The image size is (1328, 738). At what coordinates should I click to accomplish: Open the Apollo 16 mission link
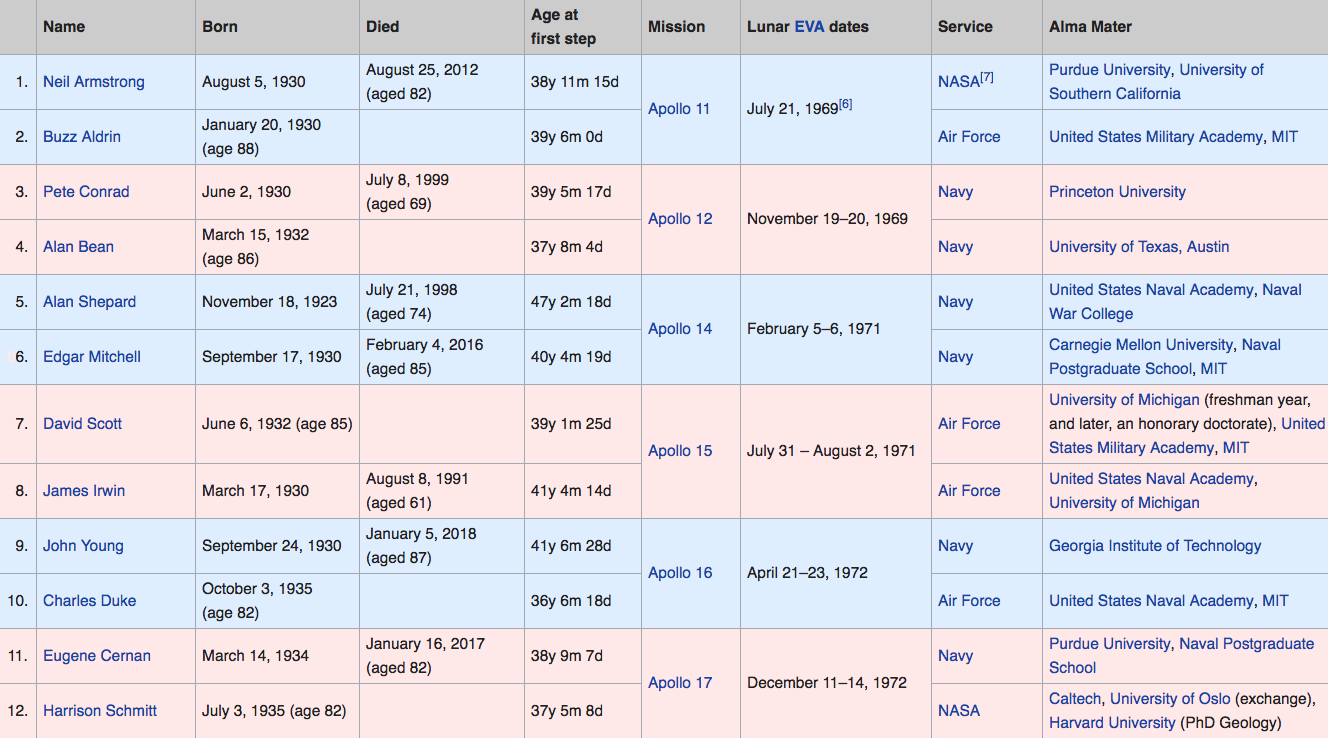[680, 573]
